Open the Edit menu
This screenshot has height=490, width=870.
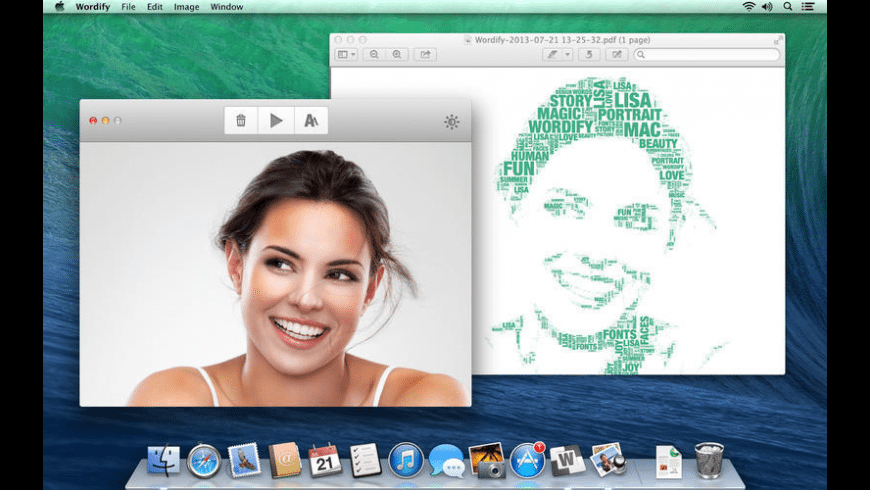pos(154,7)
